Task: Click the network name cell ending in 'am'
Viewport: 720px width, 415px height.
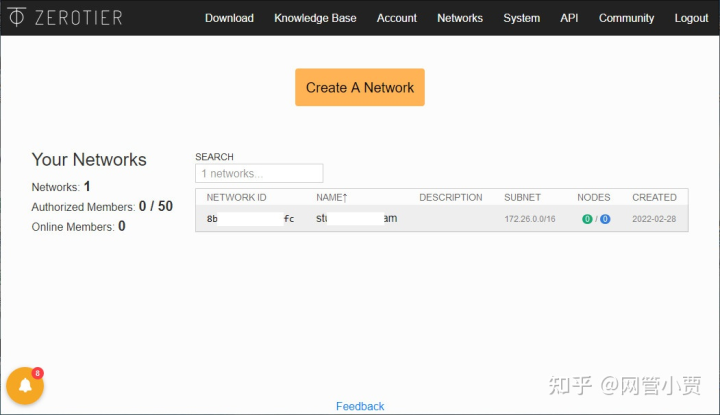Action: [x=356, y=219]
